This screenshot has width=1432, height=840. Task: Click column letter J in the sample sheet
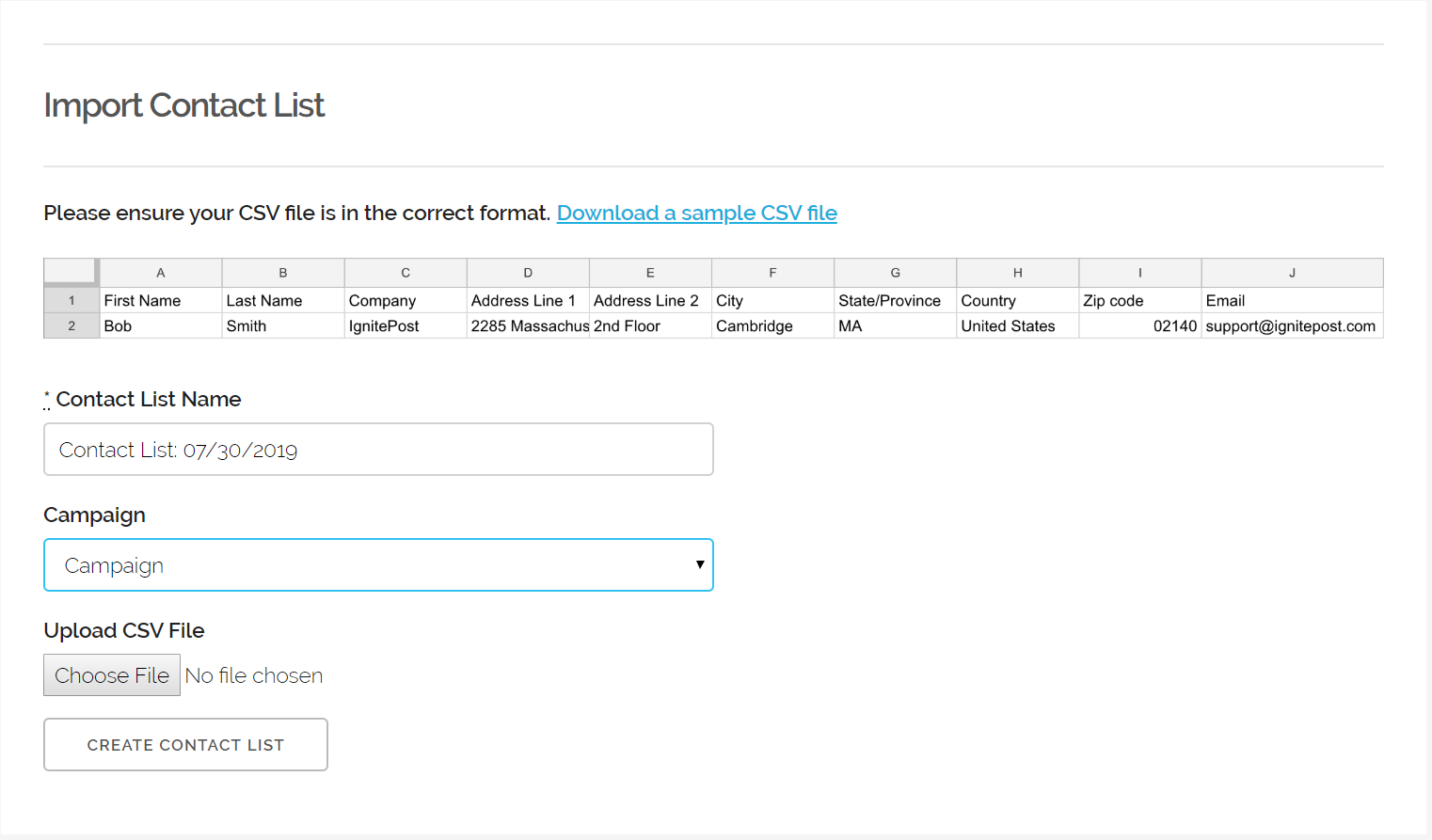click(x=1292, y=273)
